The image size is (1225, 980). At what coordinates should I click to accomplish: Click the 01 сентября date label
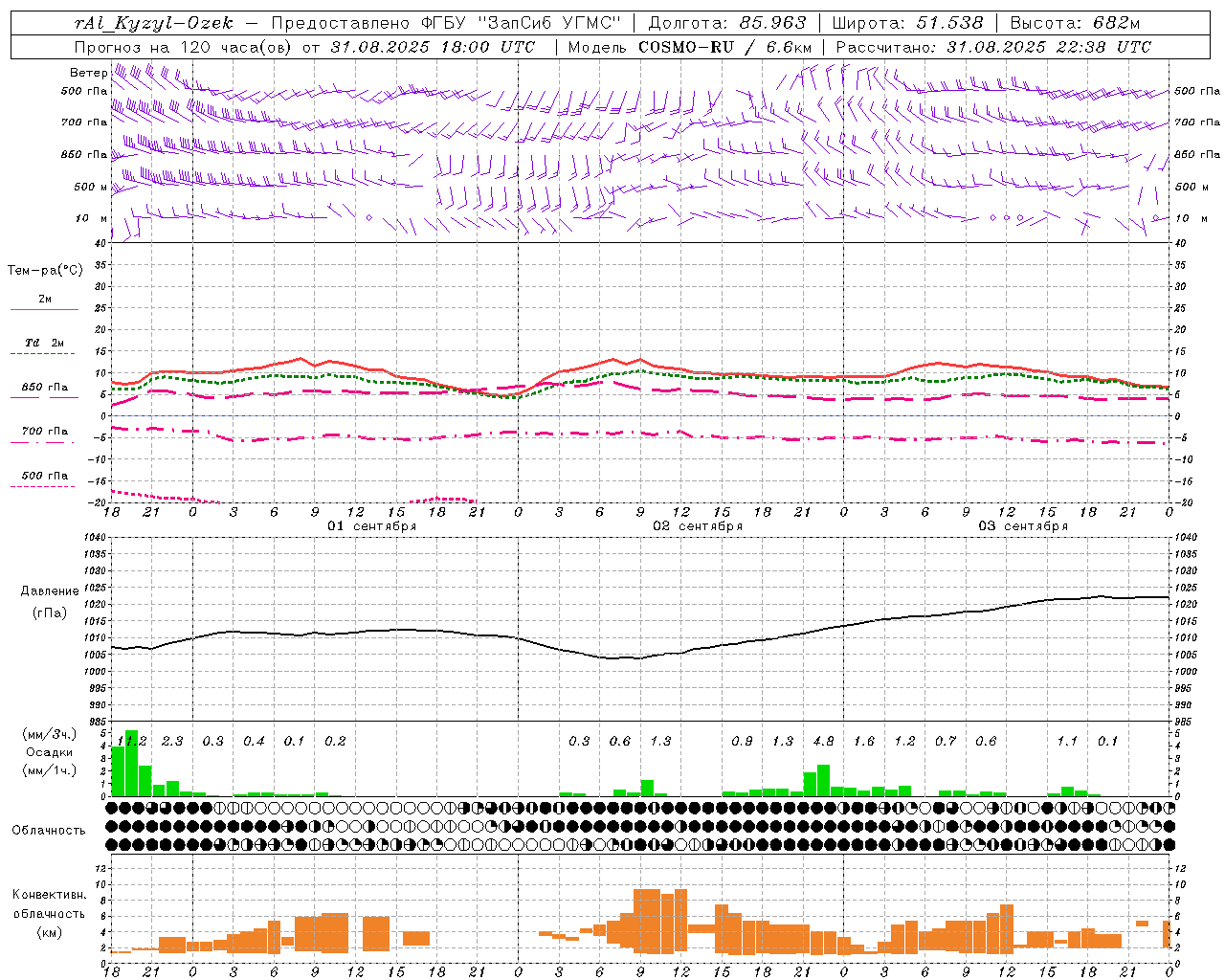pos(372,526)
